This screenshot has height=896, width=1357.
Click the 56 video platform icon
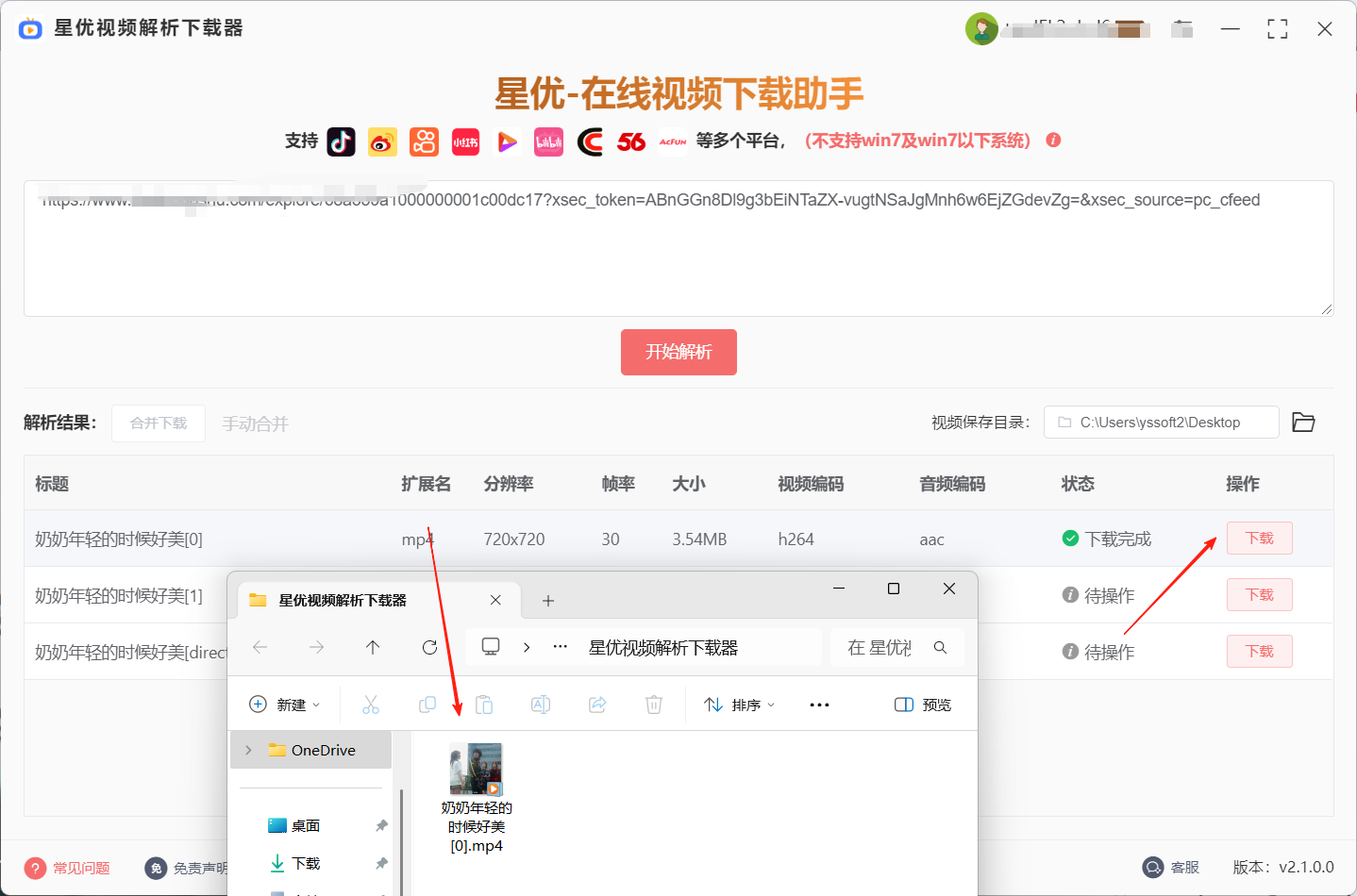631,141
